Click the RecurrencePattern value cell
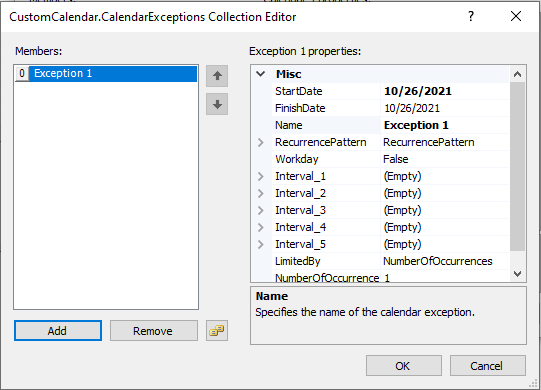Image resolution: width=541 pixels, height=390 pixels. [x=444, y=142]
